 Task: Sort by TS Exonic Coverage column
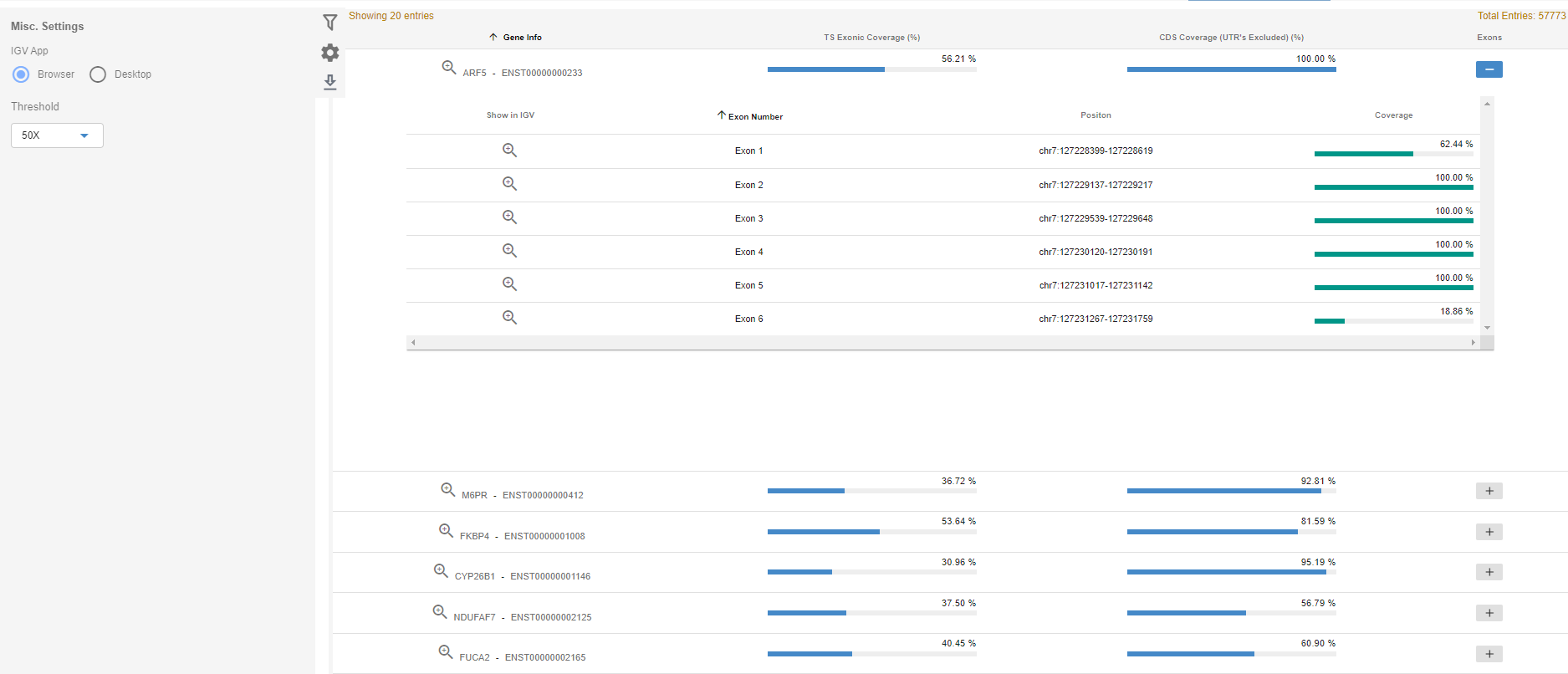pos(871,38)
